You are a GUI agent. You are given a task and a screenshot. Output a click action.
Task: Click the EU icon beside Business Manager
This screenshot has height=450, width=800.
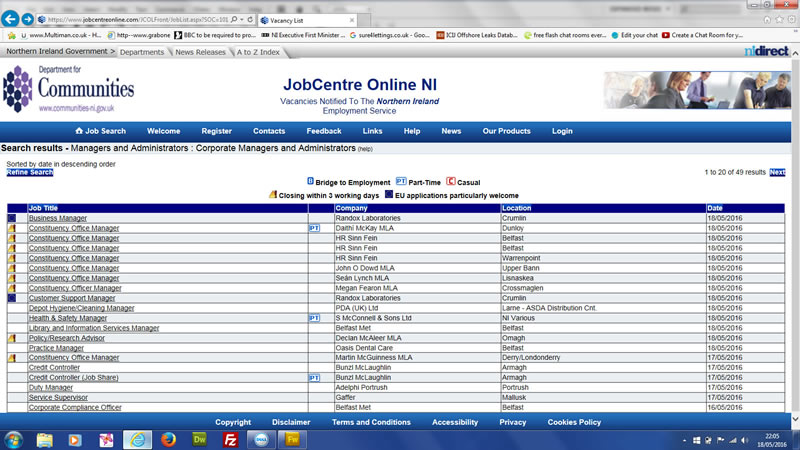(x=12, y=218)
